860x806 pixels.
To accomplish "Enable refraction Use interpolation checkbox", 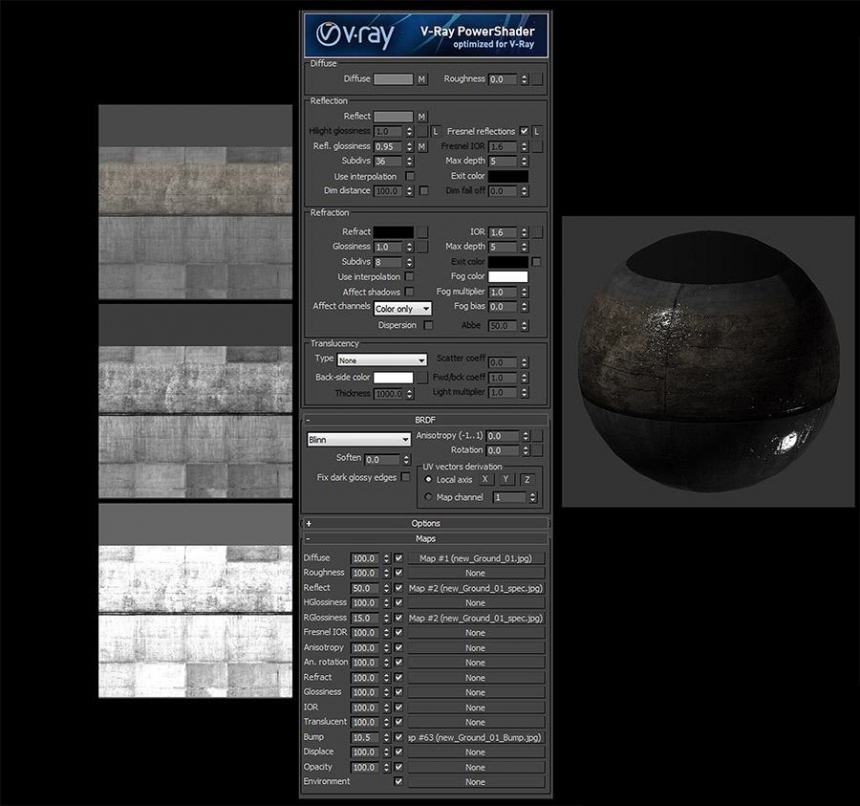I will (409, 276).
